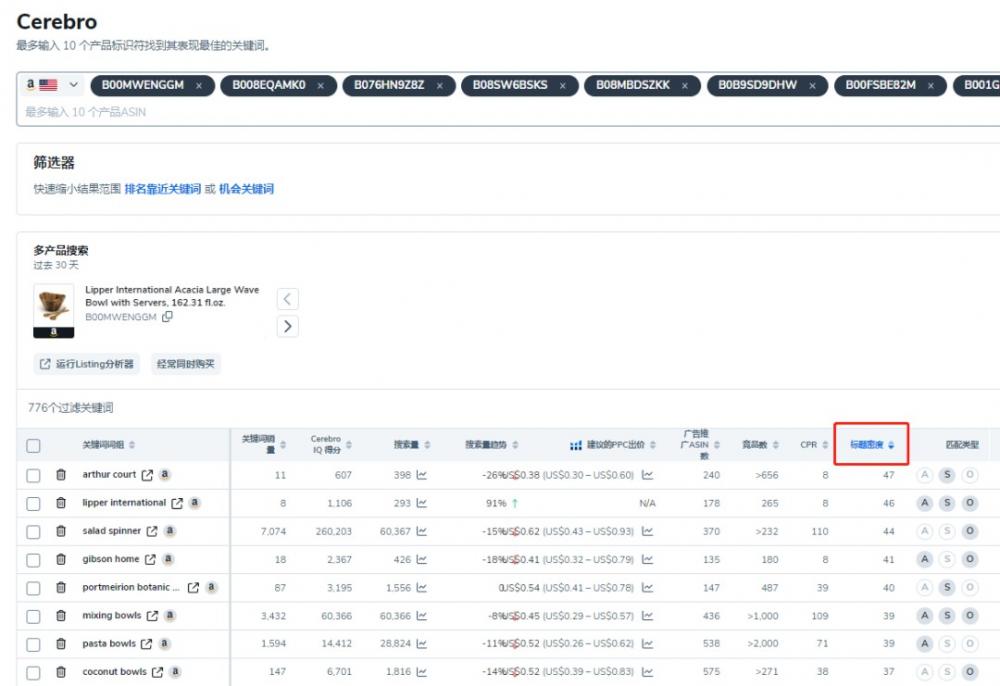This screenshot has height=686, width=1000.
Task: Remove ASIN tag B08SW6BSKS
Action: (x=562, y=85)
